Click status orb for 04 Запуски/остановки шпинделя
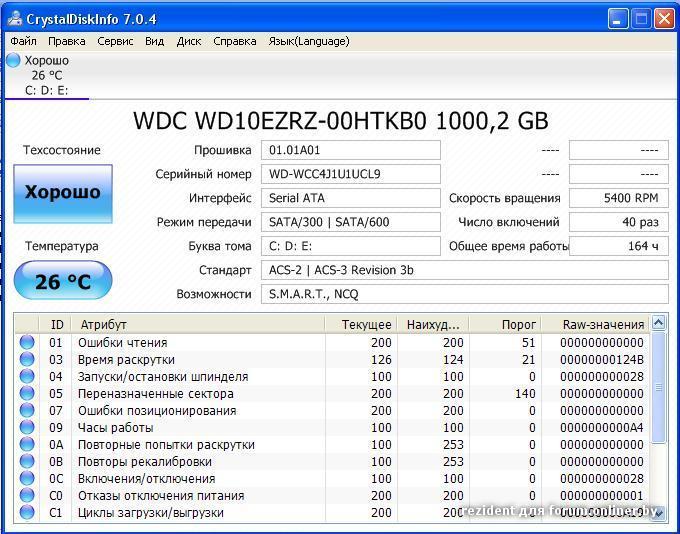The height and width of the screenshot is (534, 680). 27,376
